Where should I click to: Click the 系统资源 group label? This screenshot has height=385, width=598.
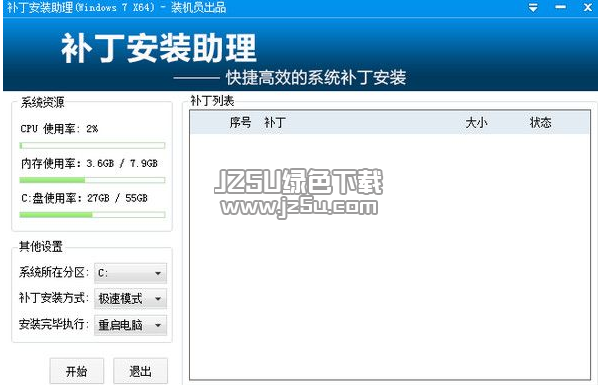42,102
